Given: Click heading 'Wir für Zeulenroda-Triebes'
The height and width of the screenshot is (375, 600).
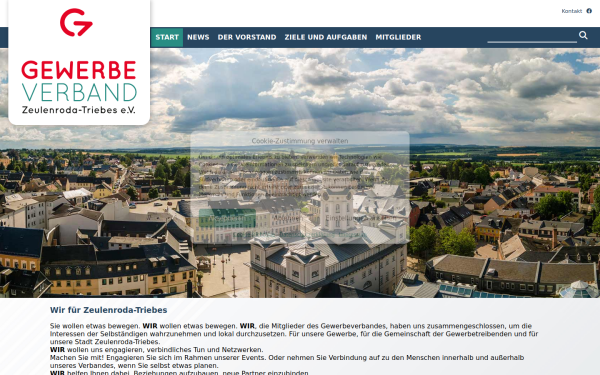Looking at the screenshot, I should pyautogui.click(x=108, y=310).
